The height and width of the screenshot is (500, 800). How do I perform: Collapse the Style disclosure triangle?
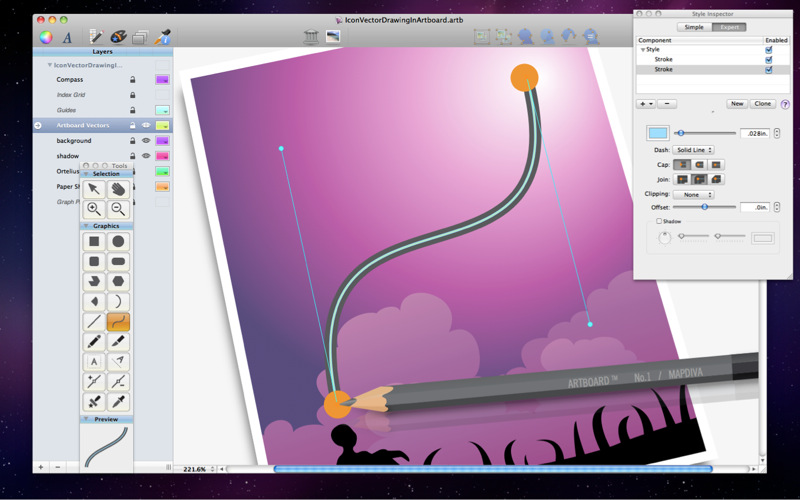[x=643, y=49]
